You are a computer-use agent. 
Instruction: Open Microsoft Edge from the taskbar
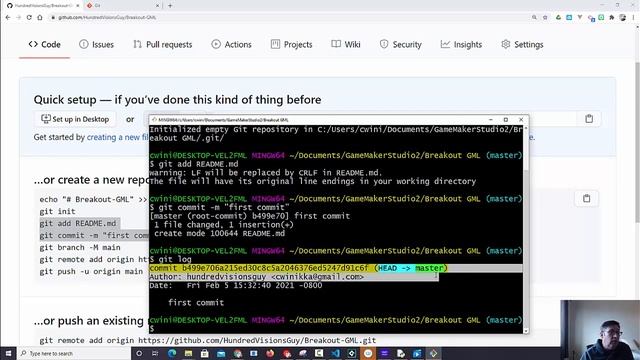click(172, 353)
